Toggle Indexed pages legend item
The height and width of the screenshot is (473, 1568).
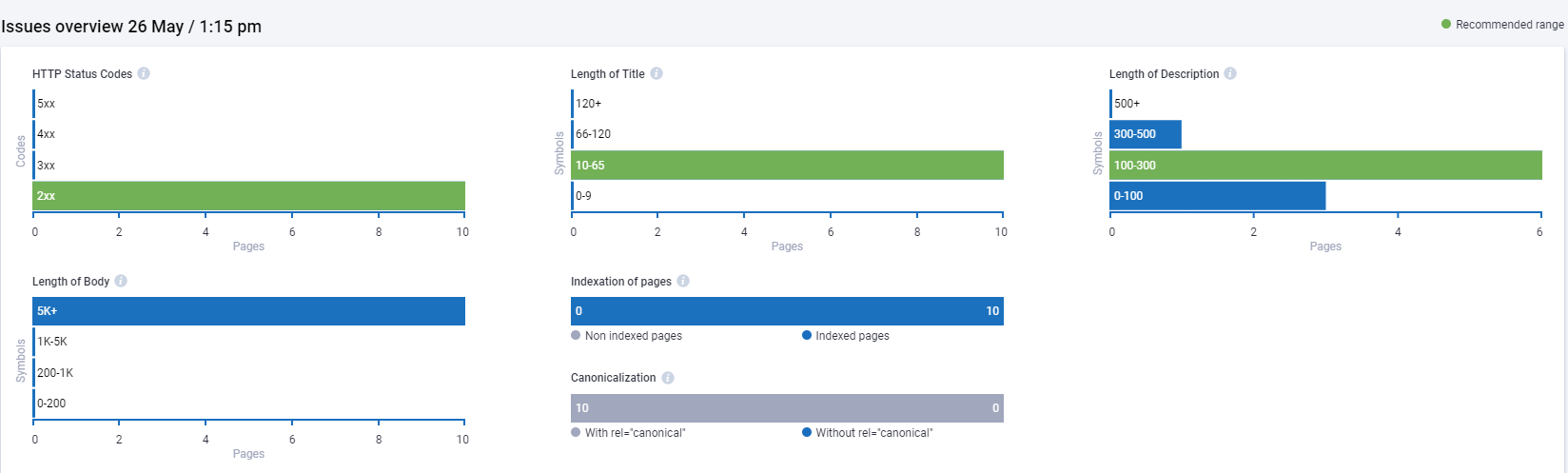click(x=846, y=336)
